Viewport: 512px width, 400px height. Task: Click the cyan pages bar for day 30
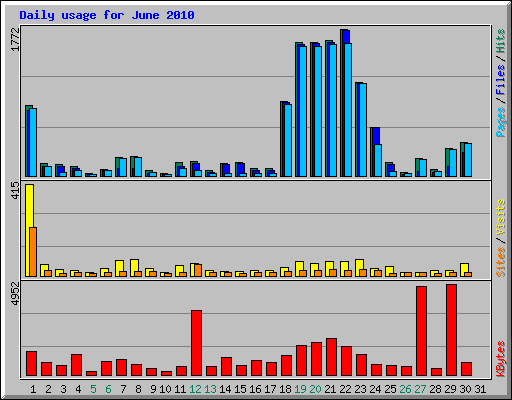[x=468, y=160]
